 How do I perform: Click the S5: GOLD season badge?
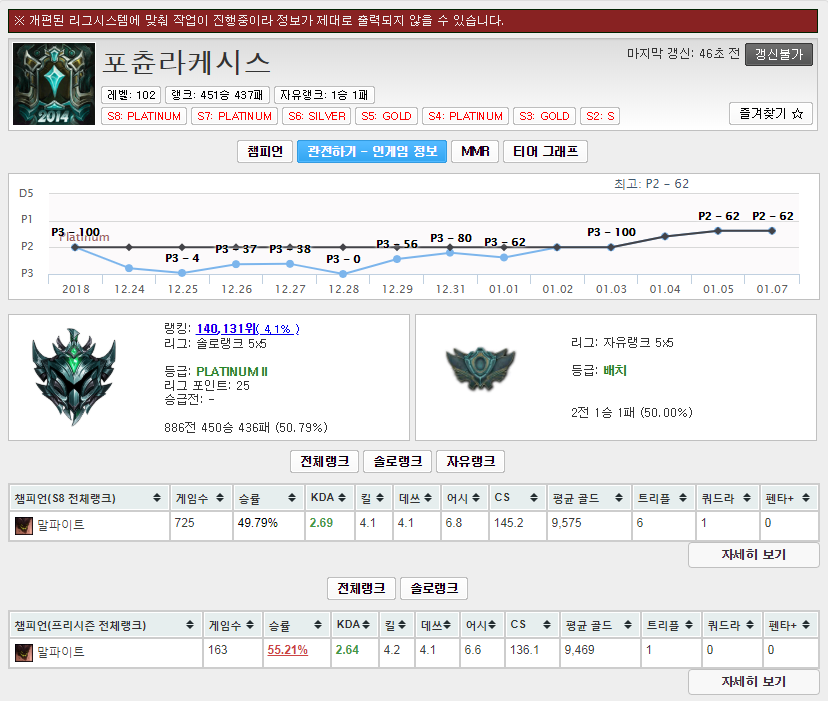click(387, 116)
